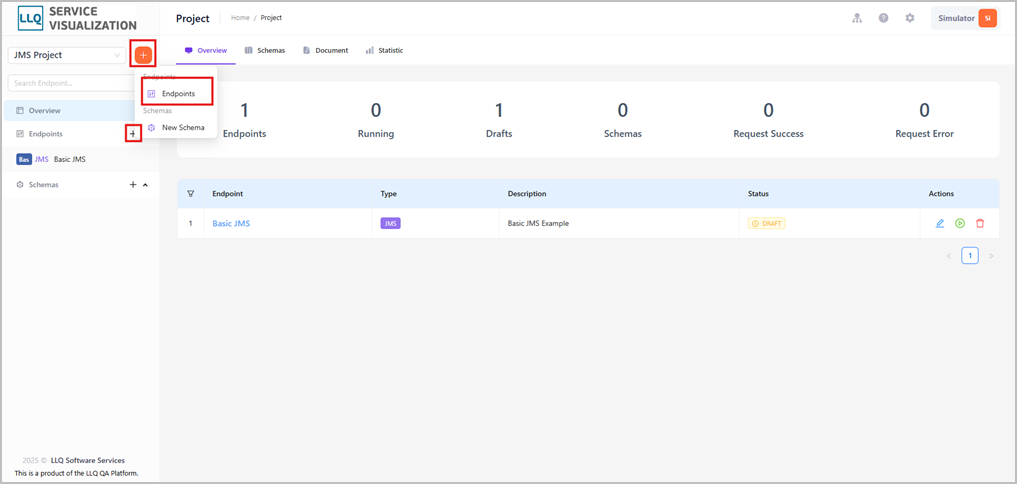This screenshot has height=484, width=1017.
Task: Switch to the Schemas tab
Action: point(265,50)
